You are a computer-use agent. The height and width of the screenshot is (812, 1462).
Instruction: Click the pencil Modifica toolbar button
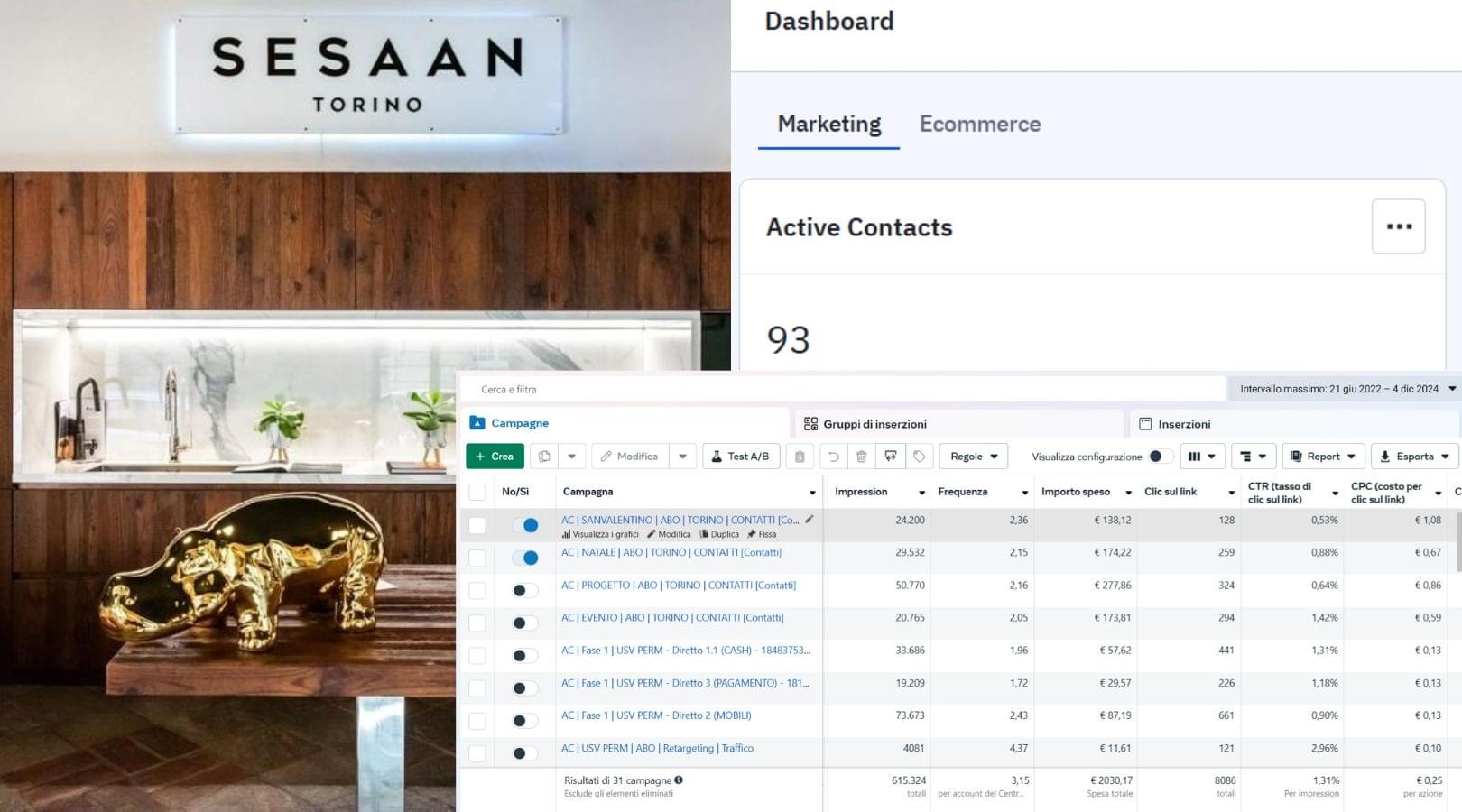630,457
